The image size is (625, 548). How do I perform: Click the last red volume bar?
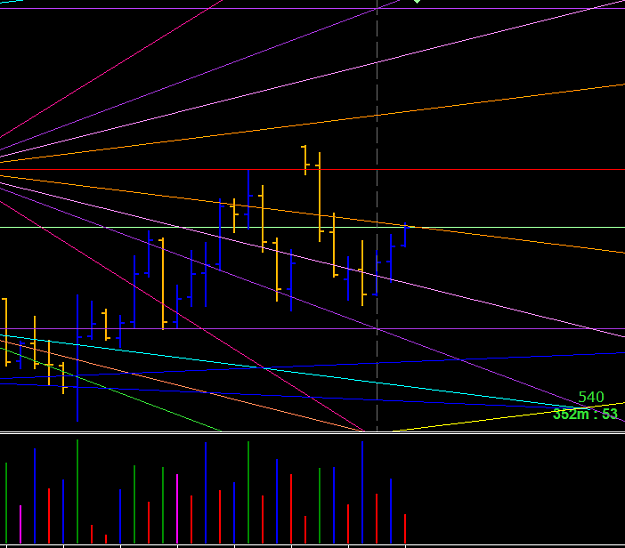click(405, 528)
